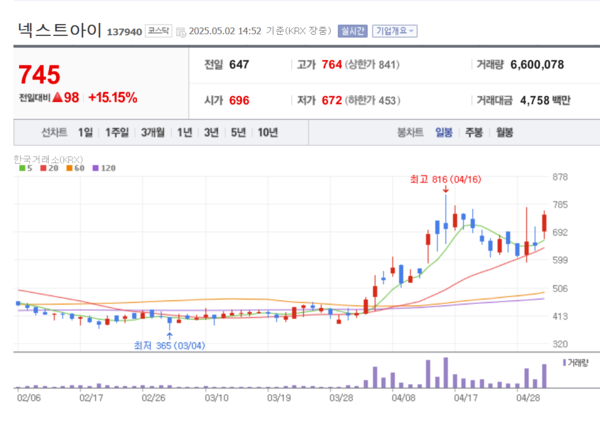600x430 pixels.
Task: Click the 거래량 value 6,600,078
Action: pos(537,65)
